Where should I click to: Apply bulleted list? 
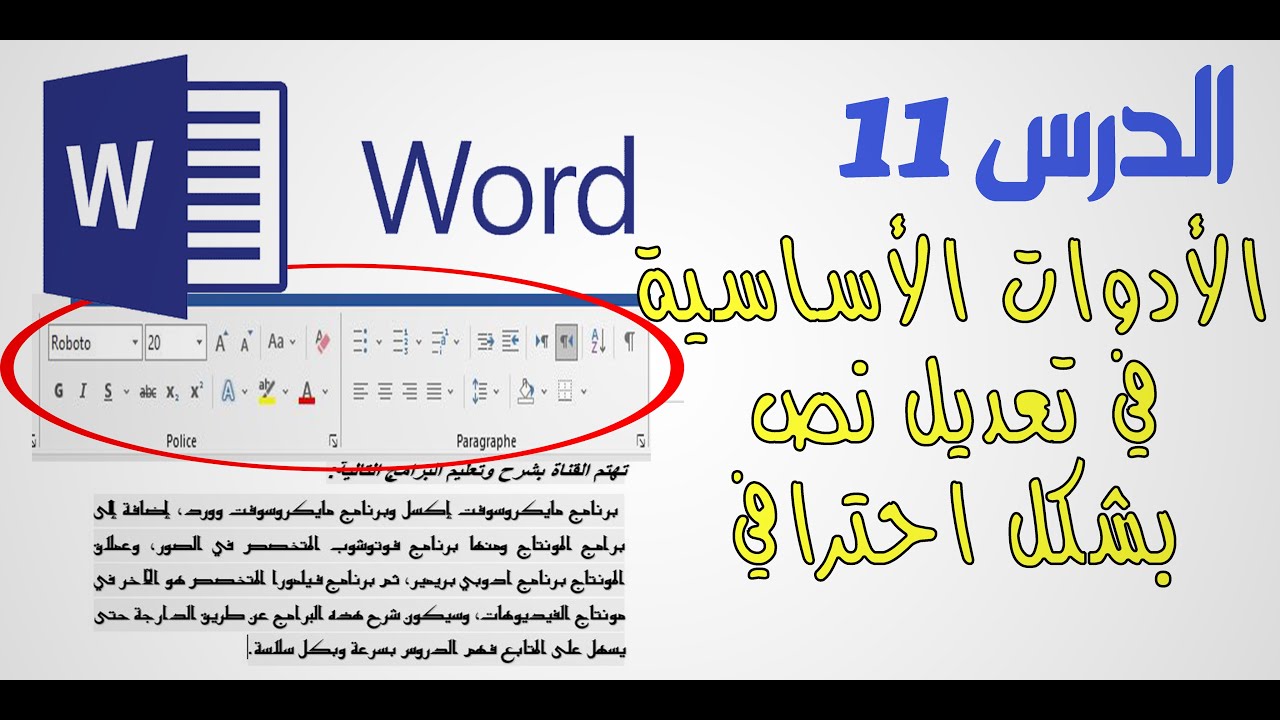[x=360, y=343]
